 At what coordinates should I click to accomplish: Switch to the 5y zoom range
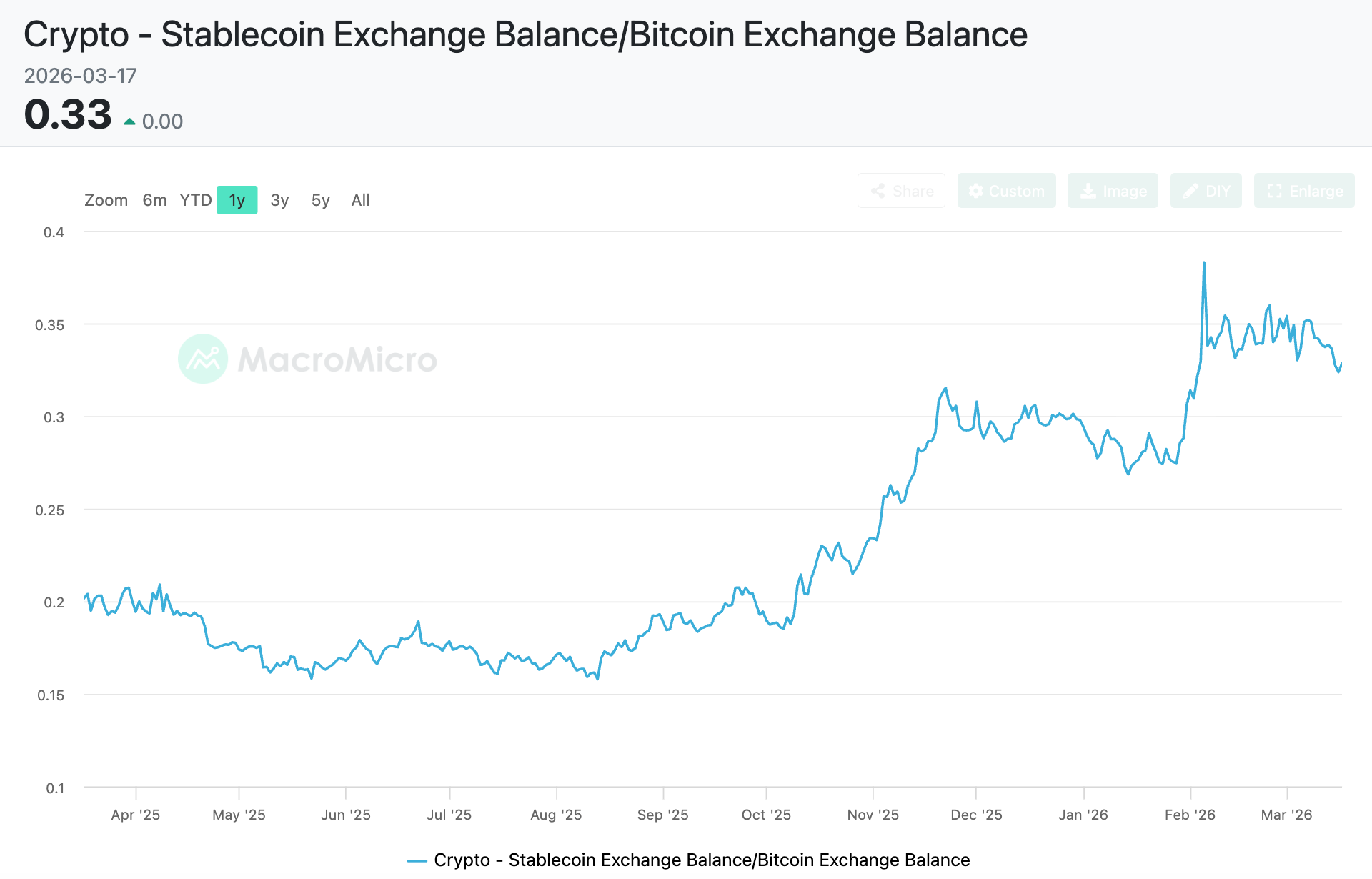tap(321, 200)
